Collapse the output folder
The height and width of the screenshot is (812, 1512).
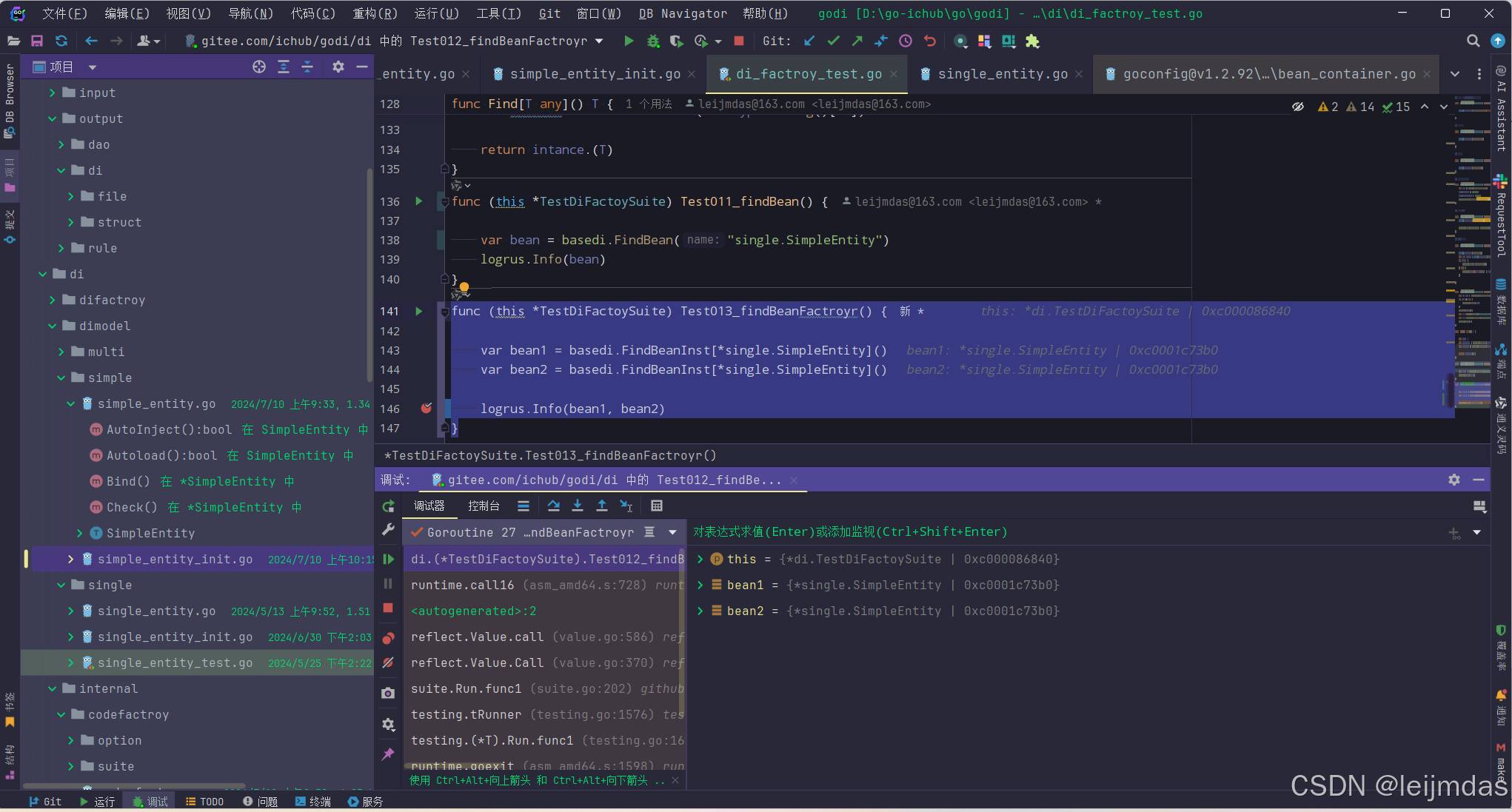point(52,118)
